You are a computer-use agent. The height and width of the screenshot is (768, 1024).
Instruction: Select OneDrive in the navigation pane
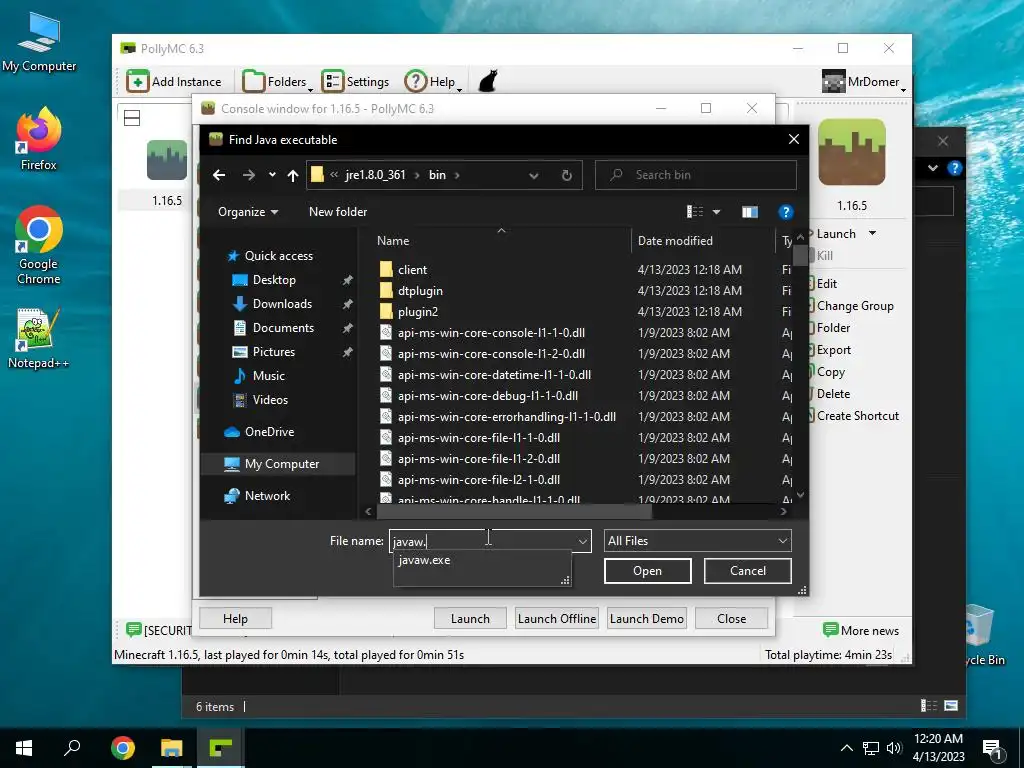(269, 432)
